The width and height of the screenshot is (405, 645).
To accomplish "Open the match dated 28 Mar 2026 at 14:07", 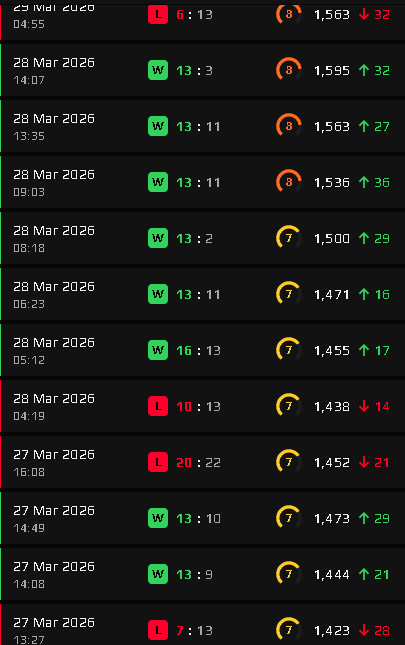I will pyautogui.click(x=202, y=70).
